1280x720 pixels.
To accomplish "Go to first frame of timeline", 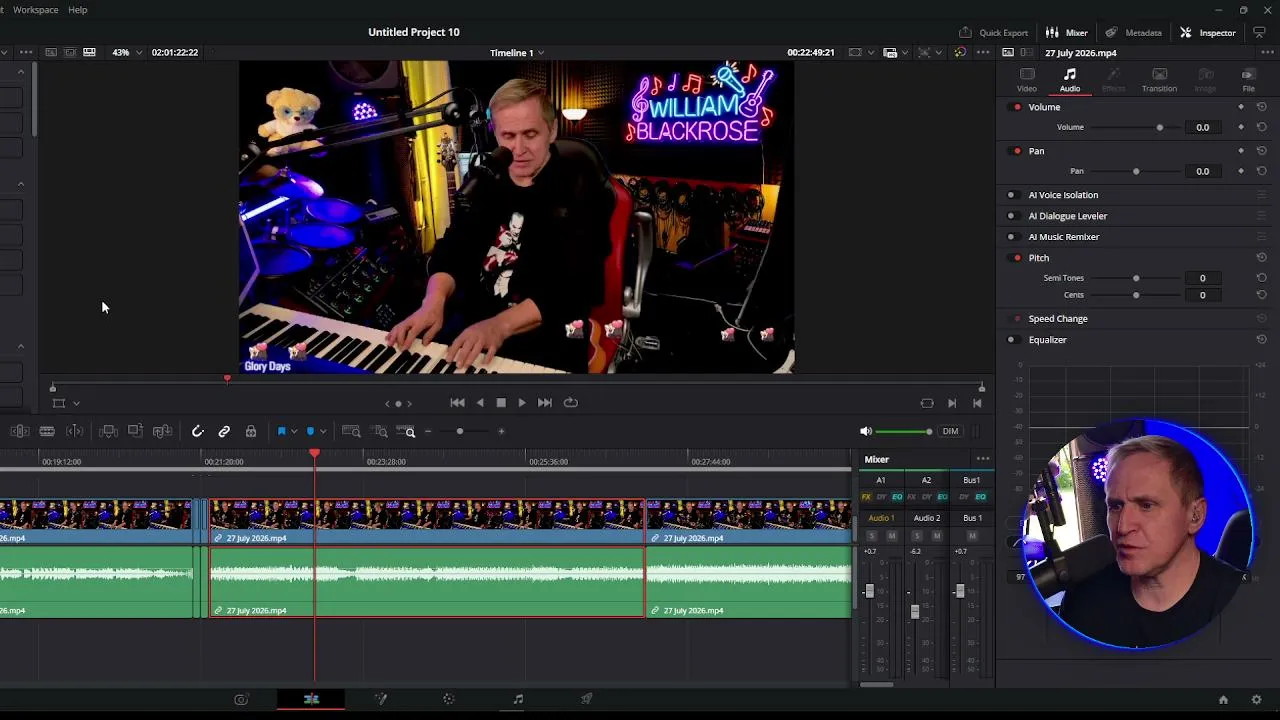I will click(457, 402).
